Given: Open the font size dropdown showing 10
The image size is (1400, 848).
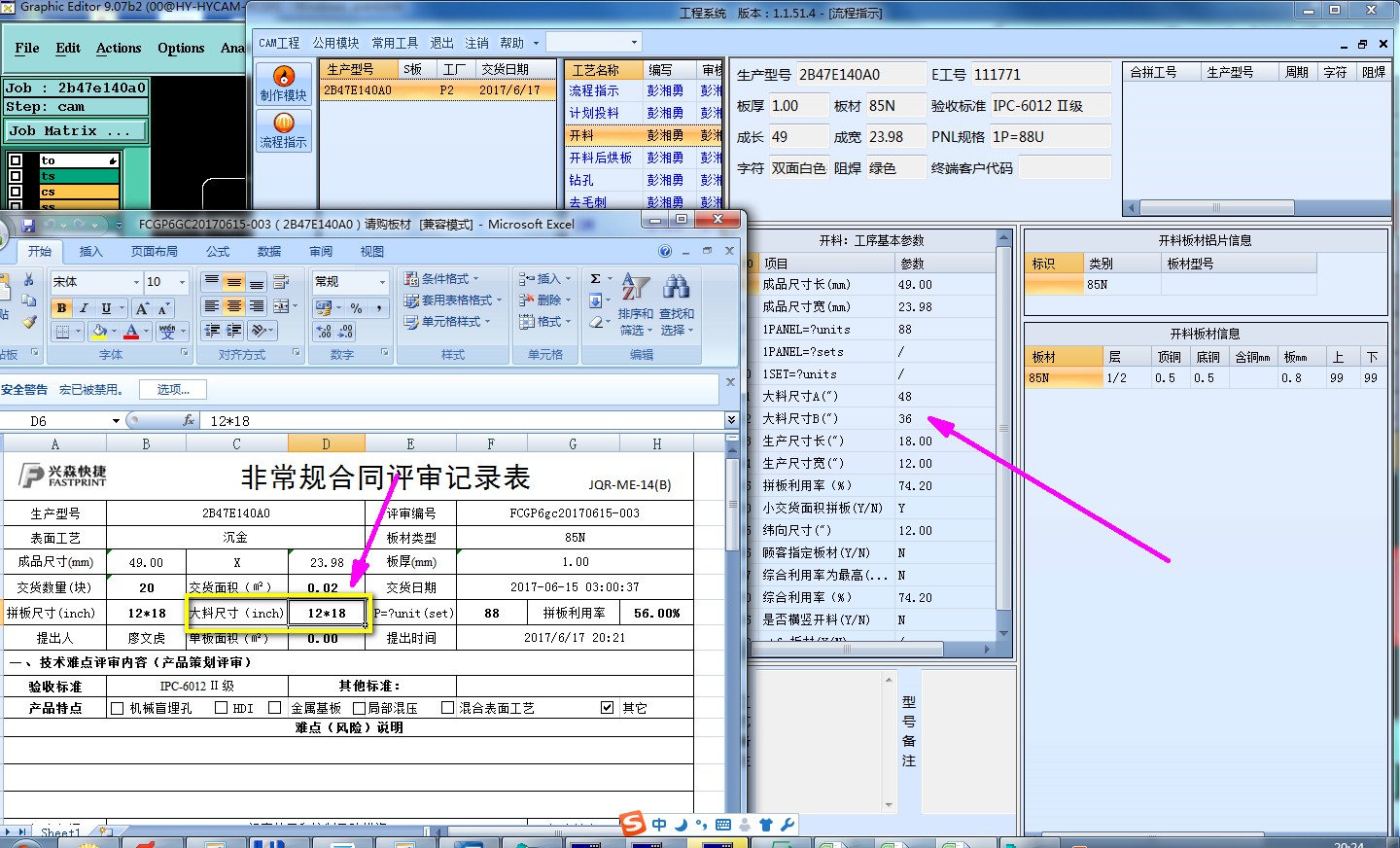Looking at the screenshot, I should (x=182, y=282).
